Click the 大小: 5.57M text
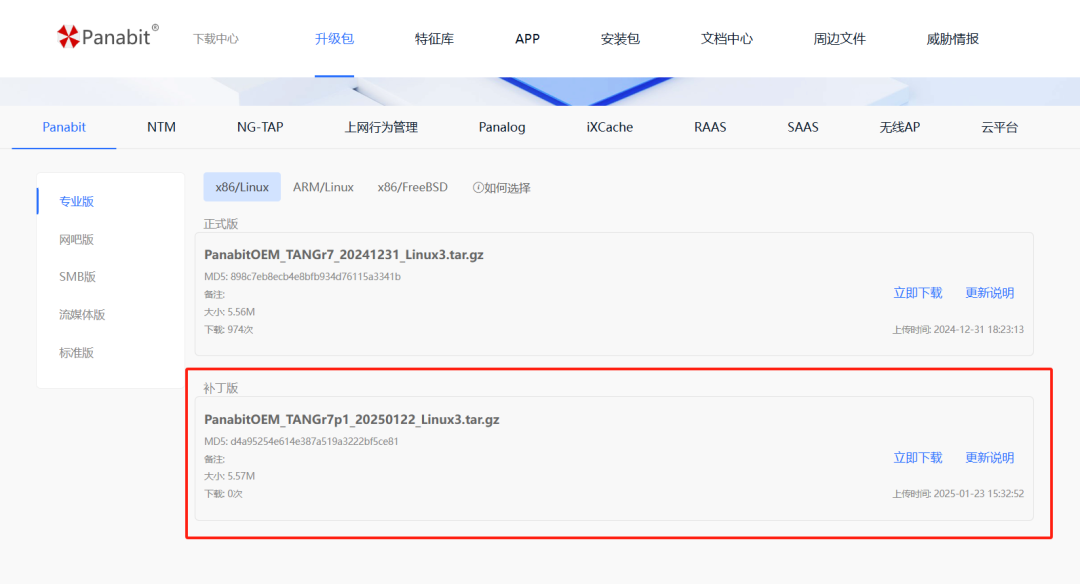The image size is (1080, 584). tap(229, 476)
